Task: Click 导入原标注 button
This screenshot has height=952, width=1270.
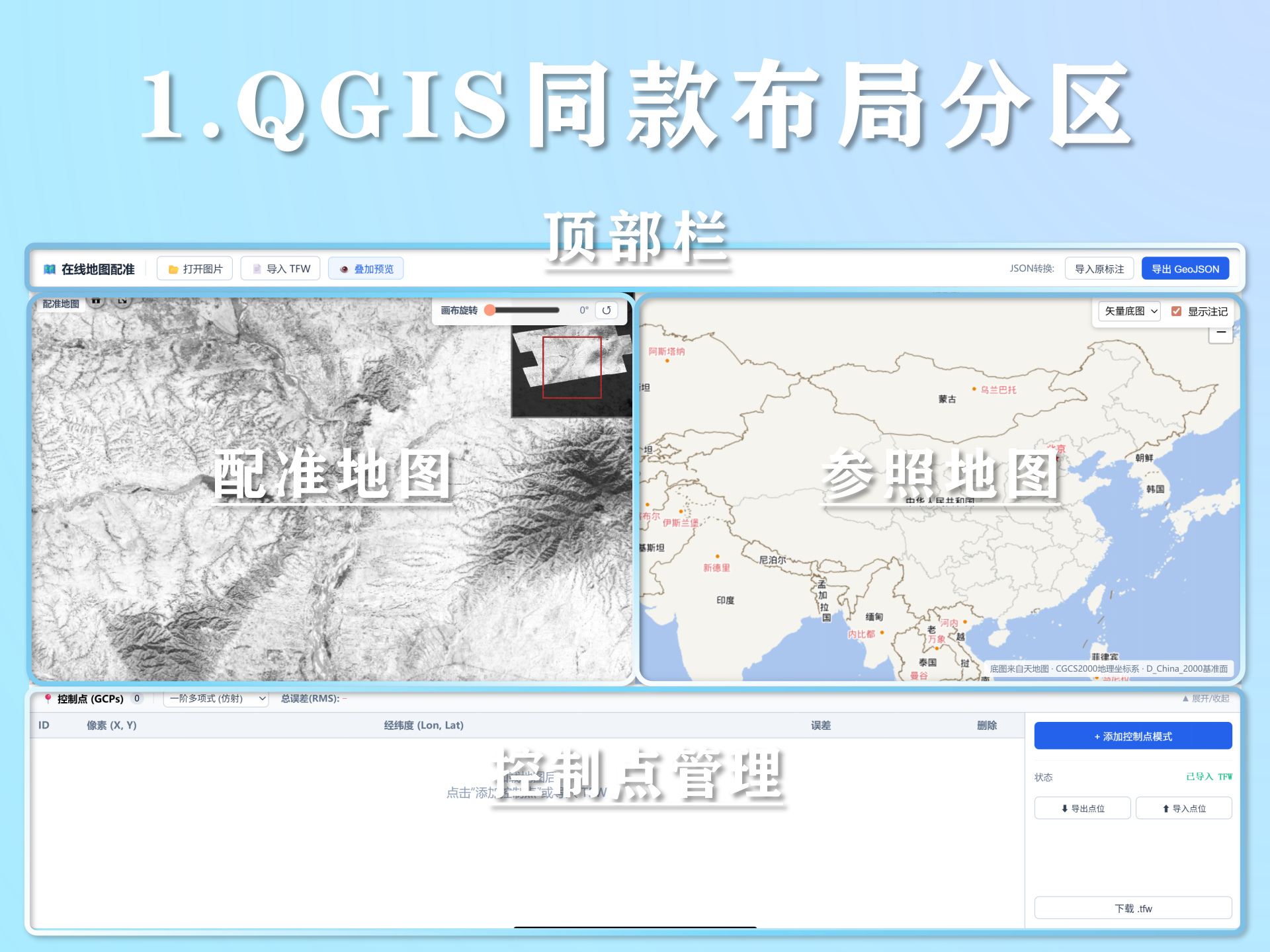Action: click(1099, 268)
